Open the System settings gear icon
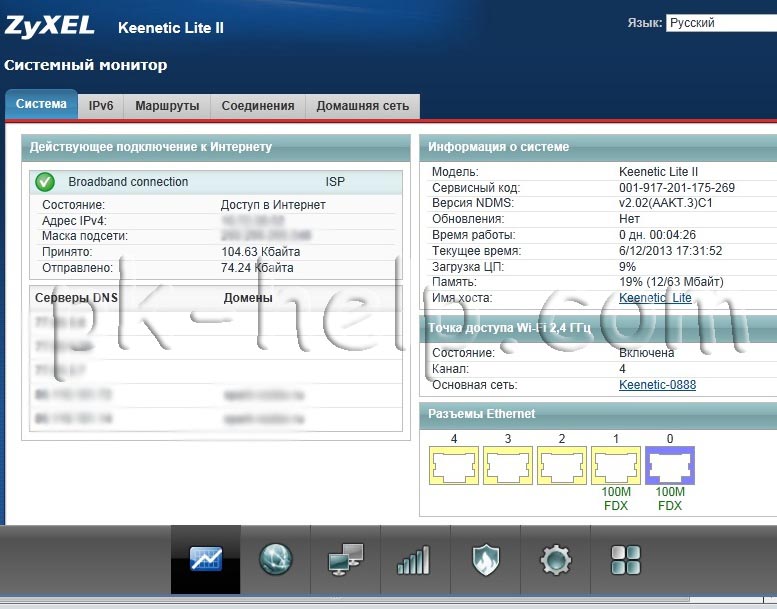 point(555,559)
